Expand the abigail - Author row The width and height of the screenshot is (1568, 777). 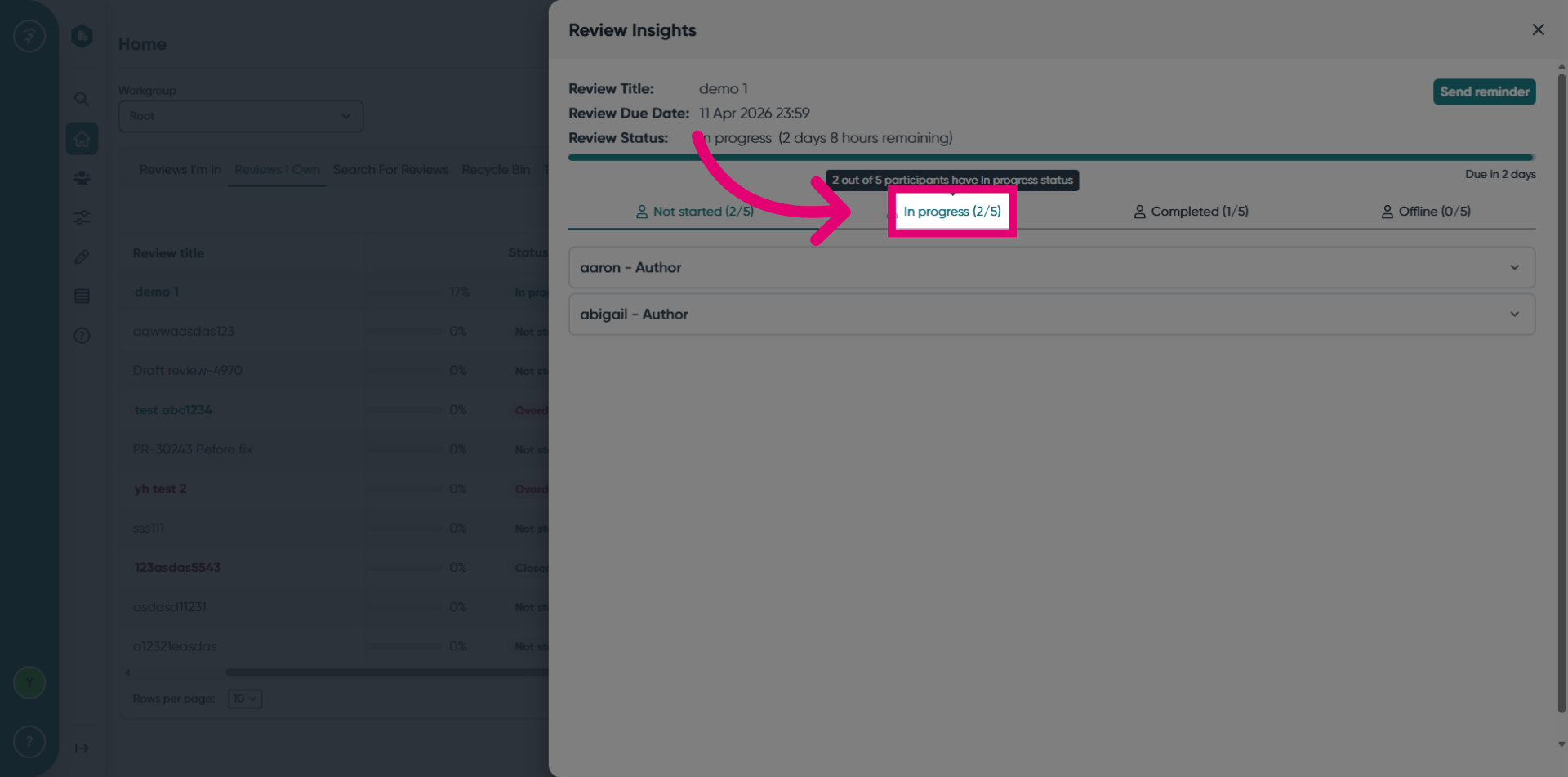click(x=1052, y=314)
